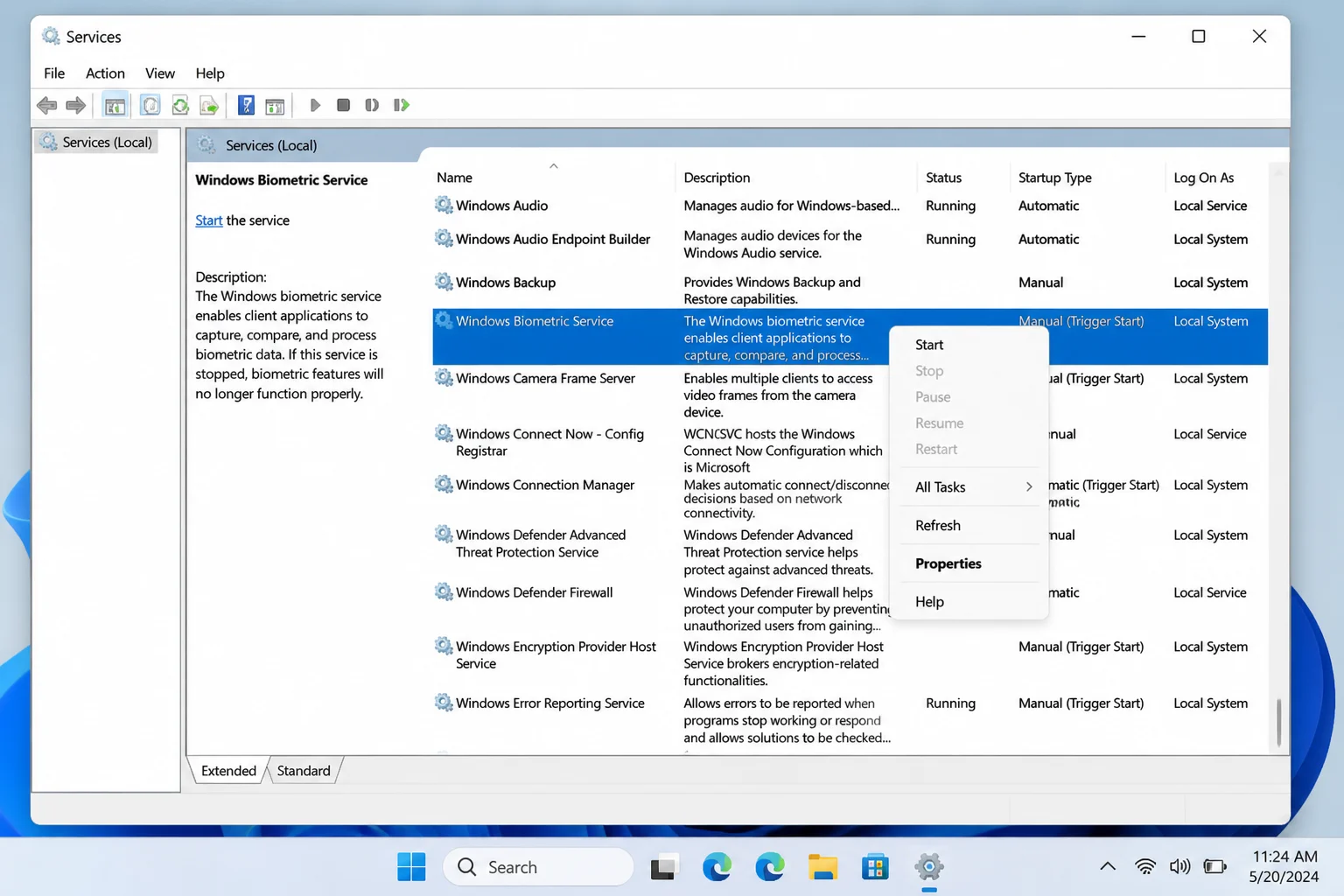Click the gear icon beside Windows Audio
1344x896 pixels.
pyautogui.click(x=444, y=205)
